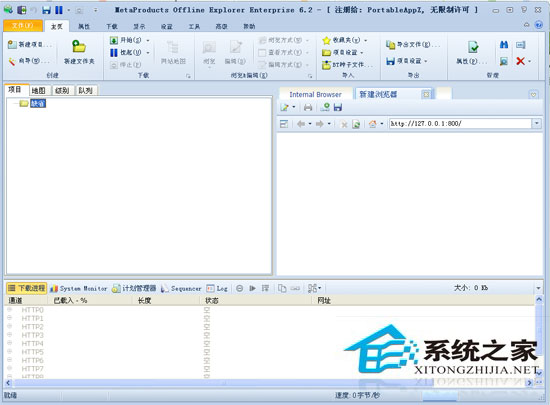Click the pause icon in the title bar toolbar

click(59, 10)
